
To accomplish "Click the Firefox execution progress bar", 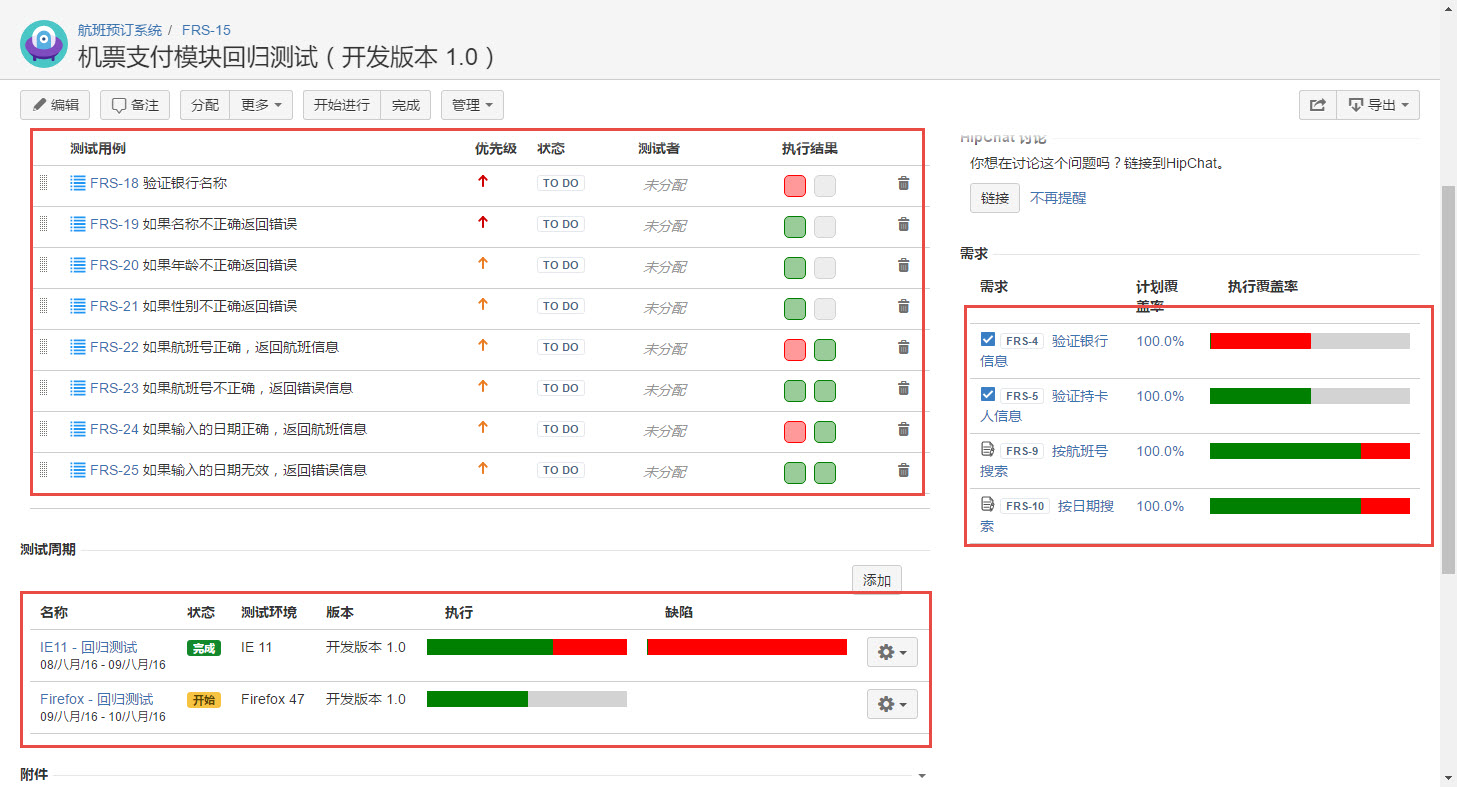I will click(527, 699).
